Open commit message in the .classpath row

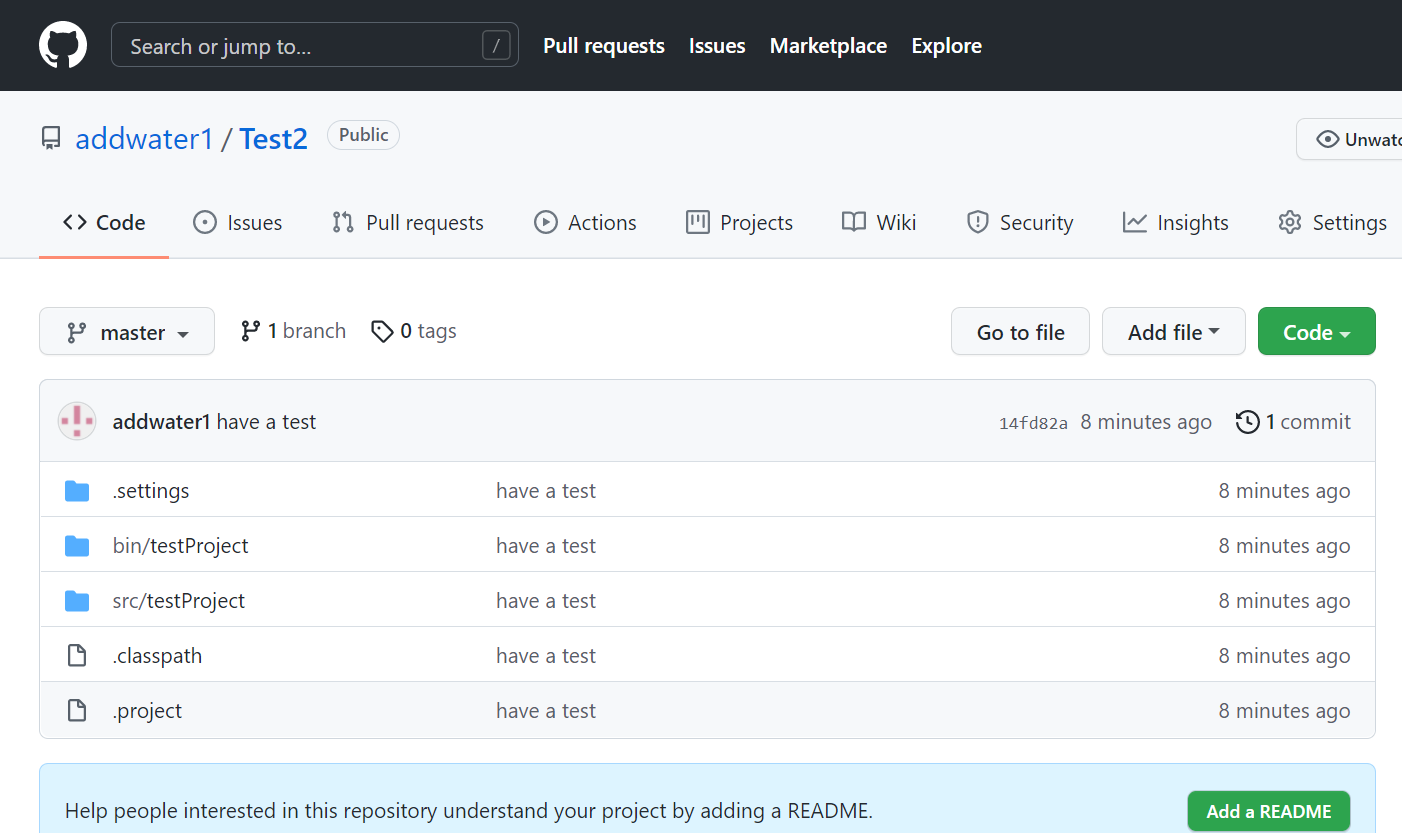pos(546,656)
